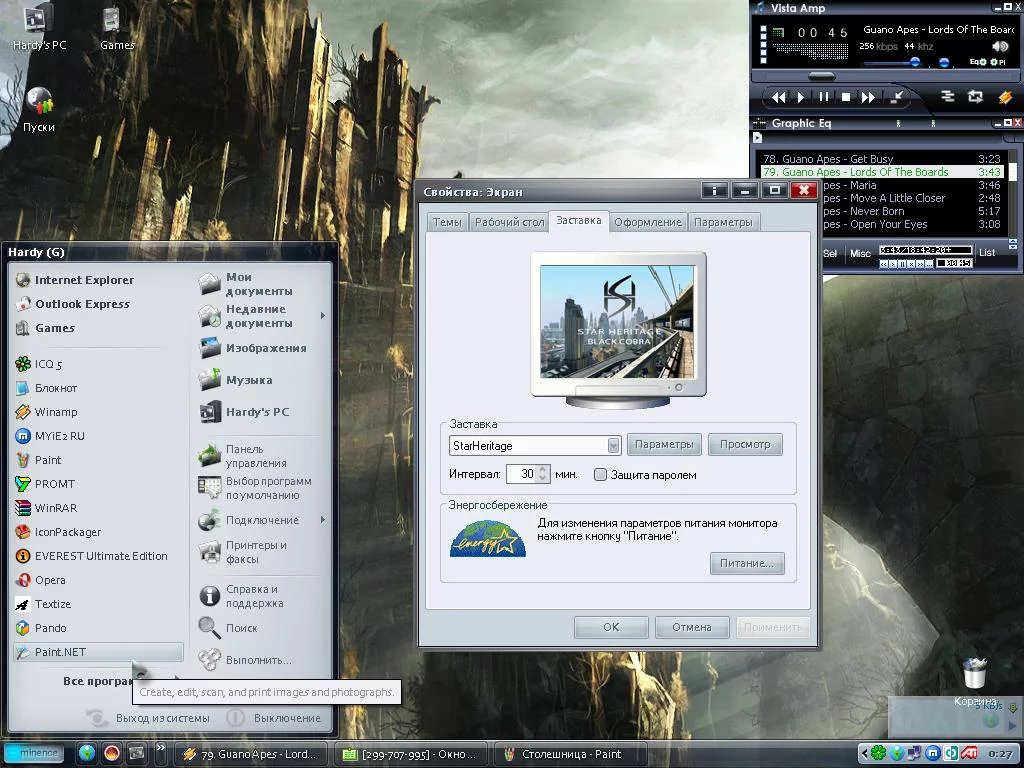Select the Заставка tab
The width and height of the screenshot is (1024, 768).
click(x=579, y=221)
